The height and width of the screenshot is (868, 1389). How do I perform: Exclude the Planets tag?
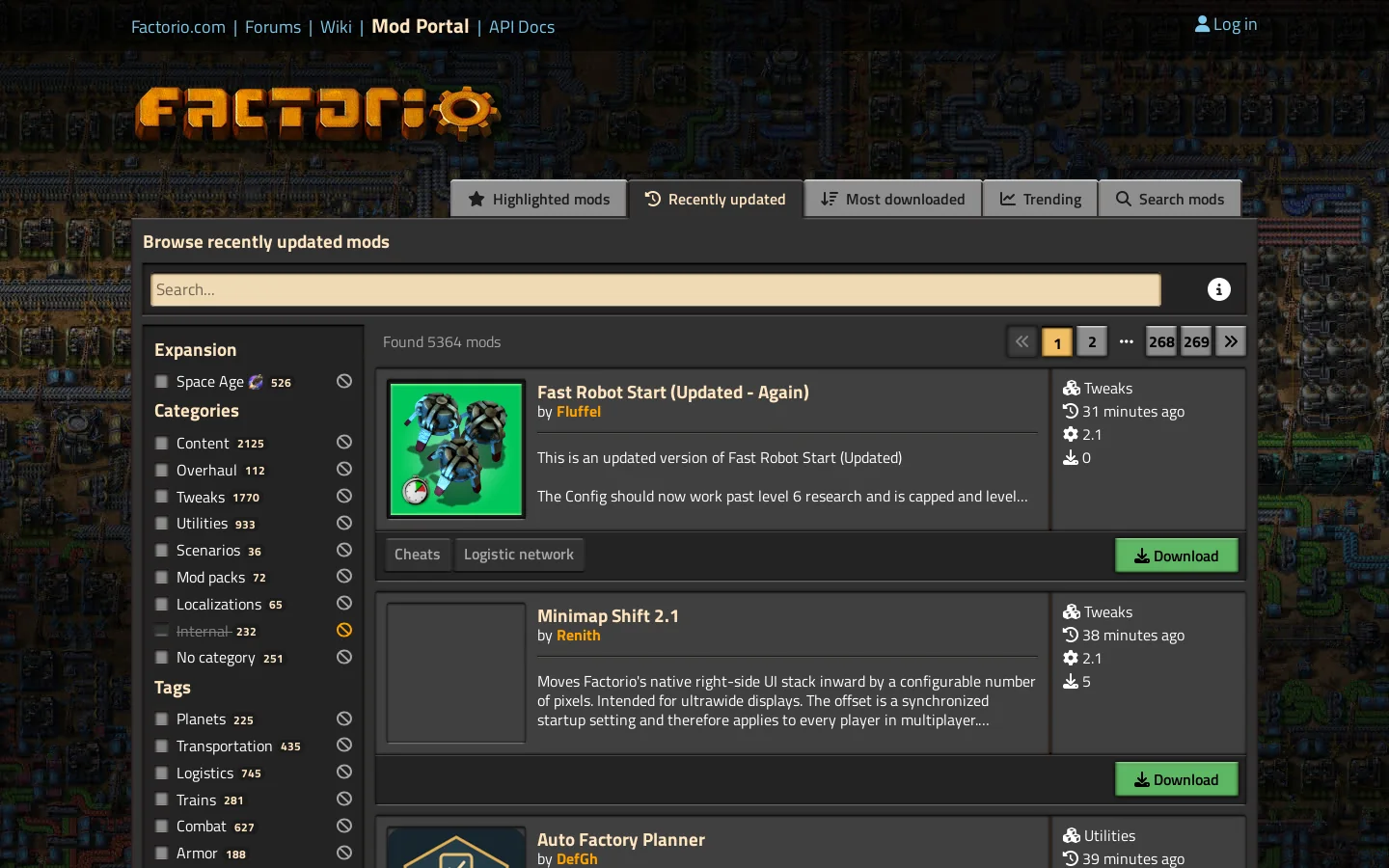[344, 719]
